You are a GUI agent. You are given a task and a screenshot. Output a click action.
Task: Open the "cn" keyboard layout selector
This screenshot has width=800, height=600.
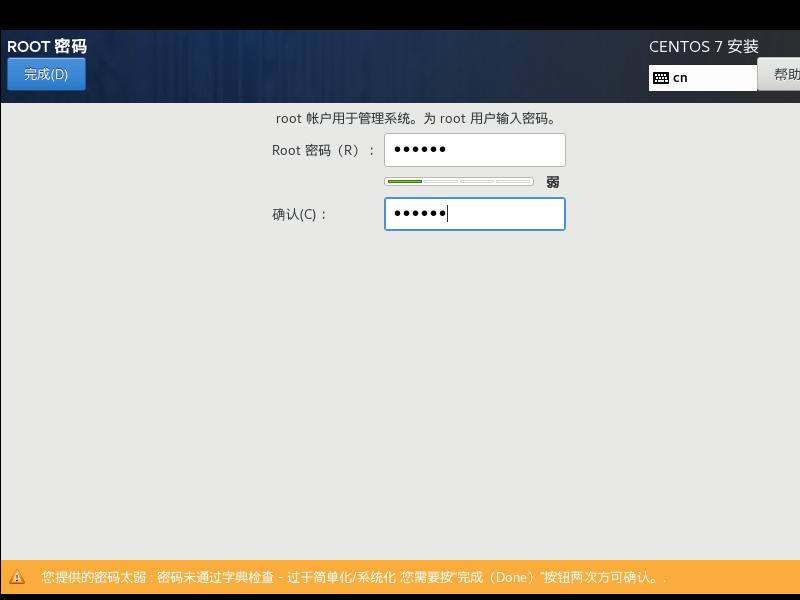(703, 77)
